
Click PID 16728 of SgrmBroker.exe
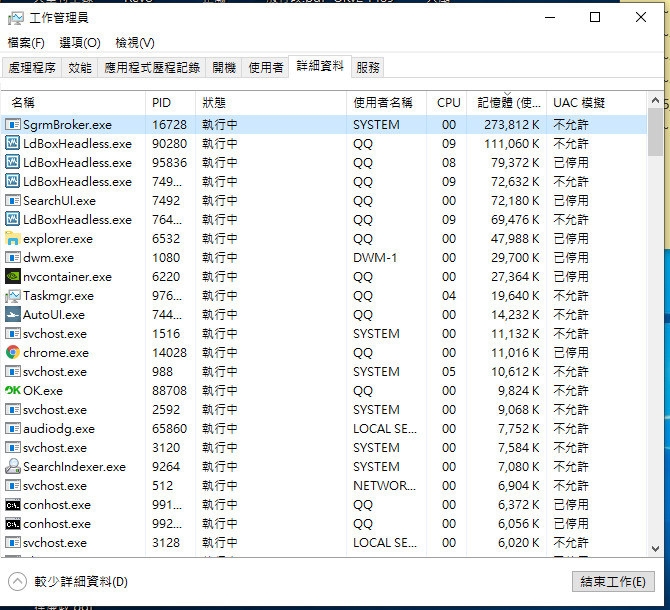point(169,125)
